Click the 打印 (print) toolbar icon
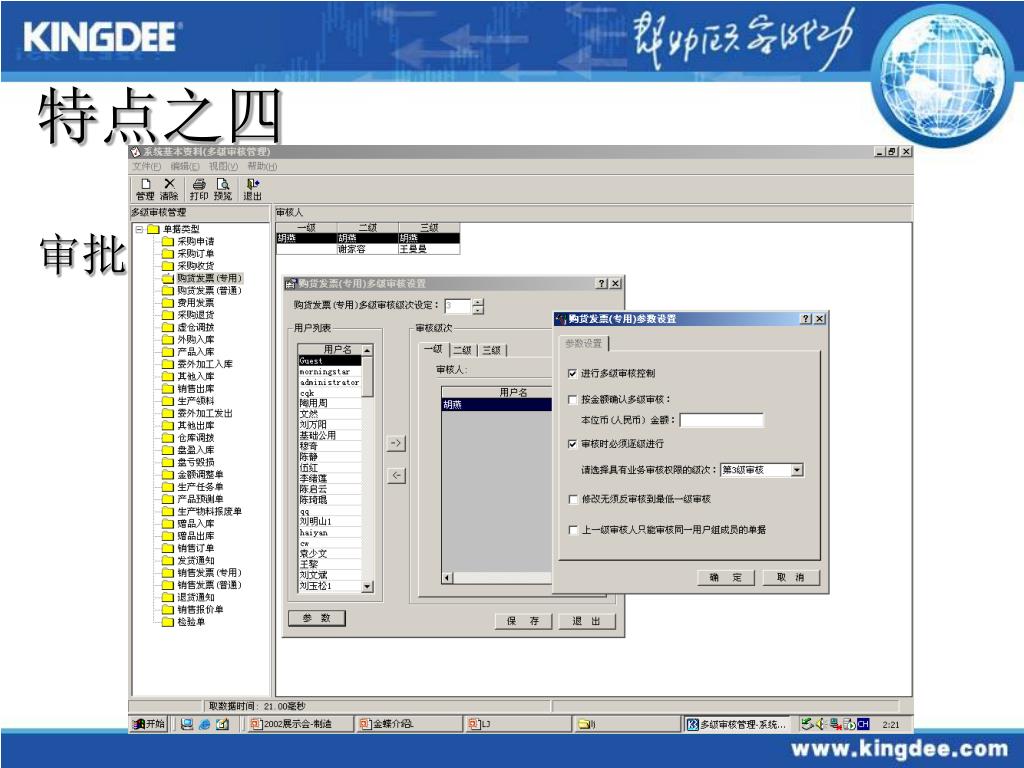Viewport: 1024px width, 768px height. 199,189
